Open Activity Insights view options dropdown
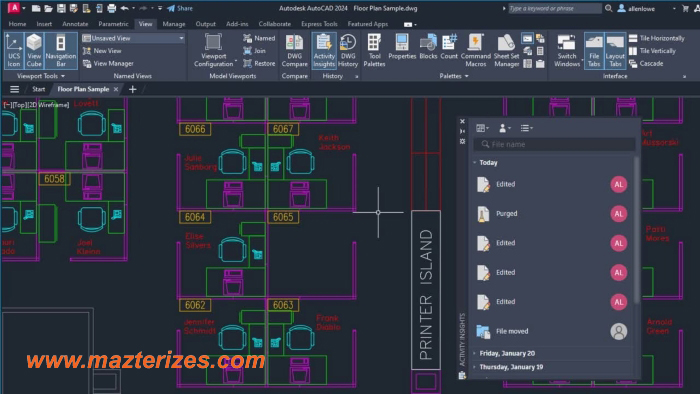Screen dimensions: 700x394 [482, 128]
